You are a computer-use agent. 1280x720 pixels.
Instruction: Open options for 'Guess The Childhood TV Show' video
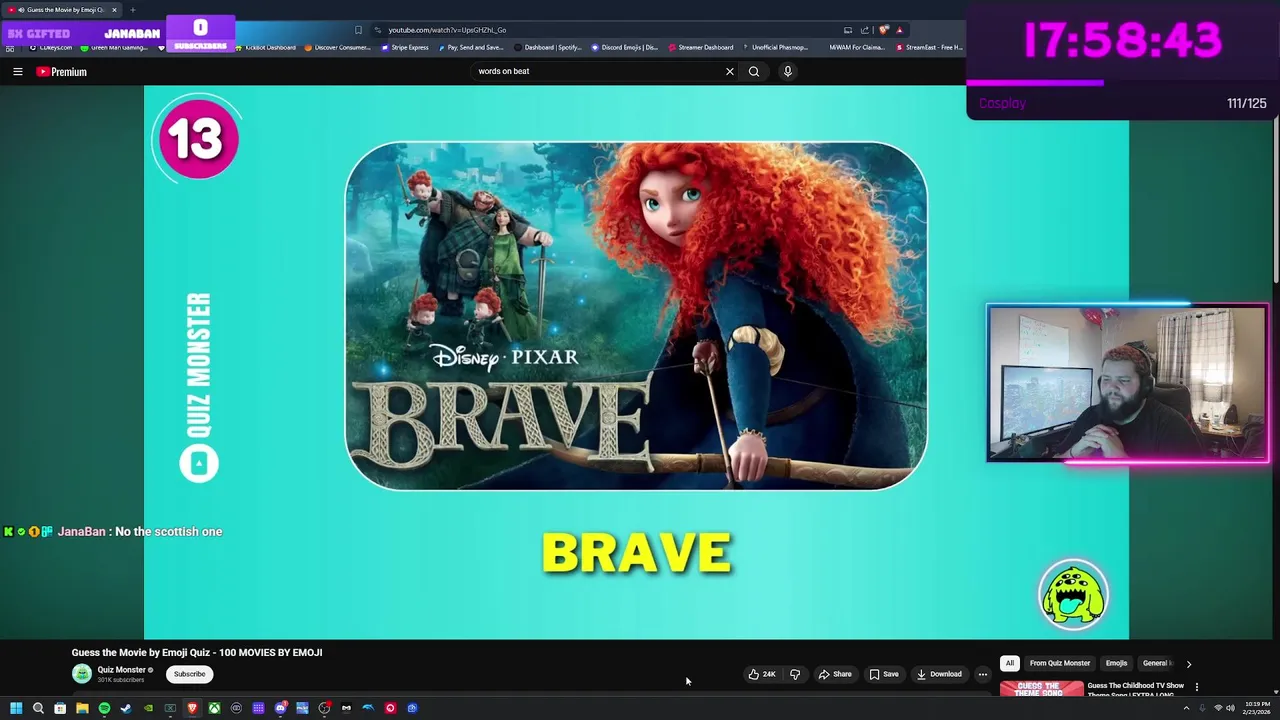(1197, 687)
